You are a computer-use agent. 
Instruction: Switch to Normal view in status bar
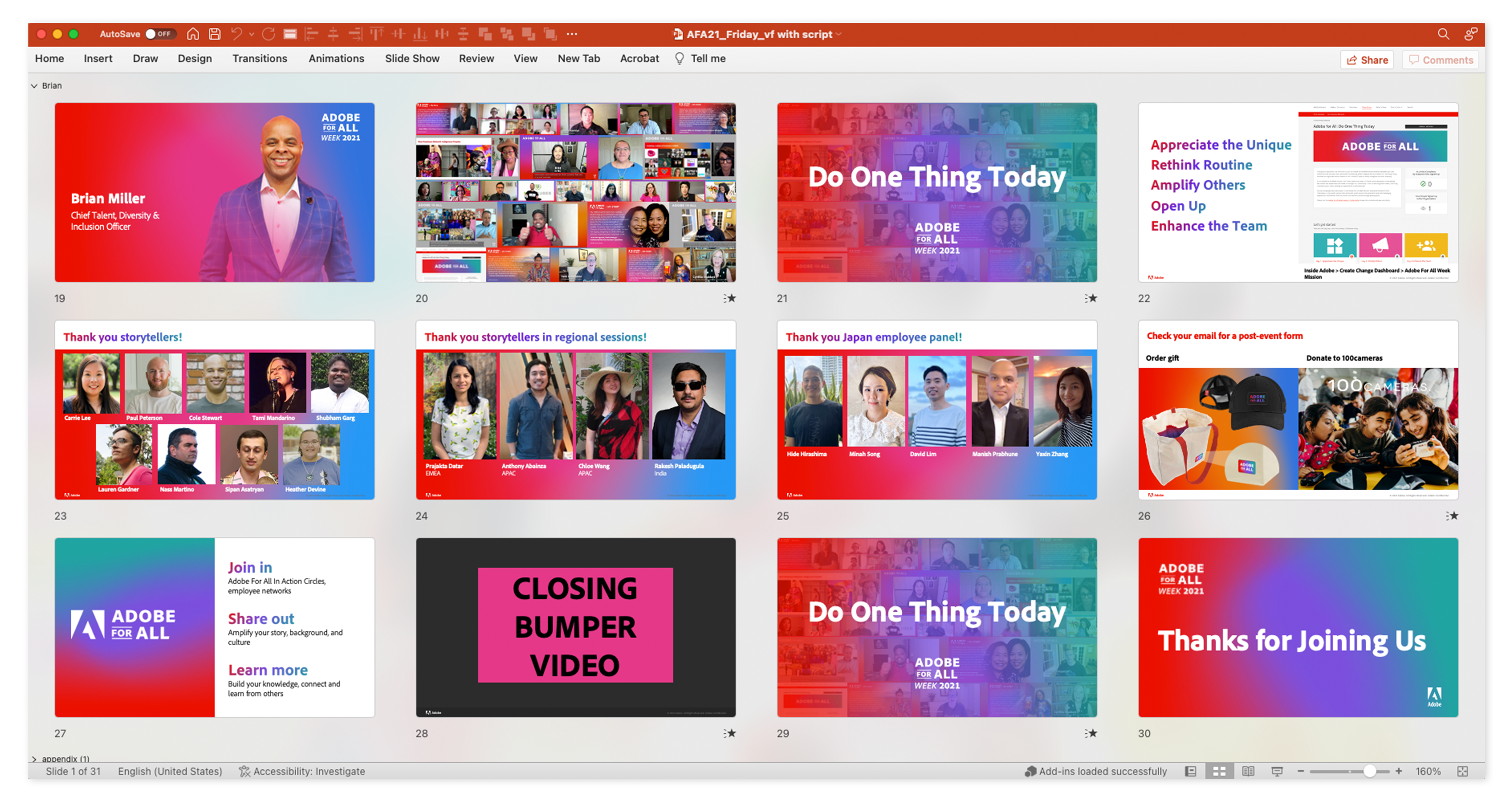(1190, 771)
